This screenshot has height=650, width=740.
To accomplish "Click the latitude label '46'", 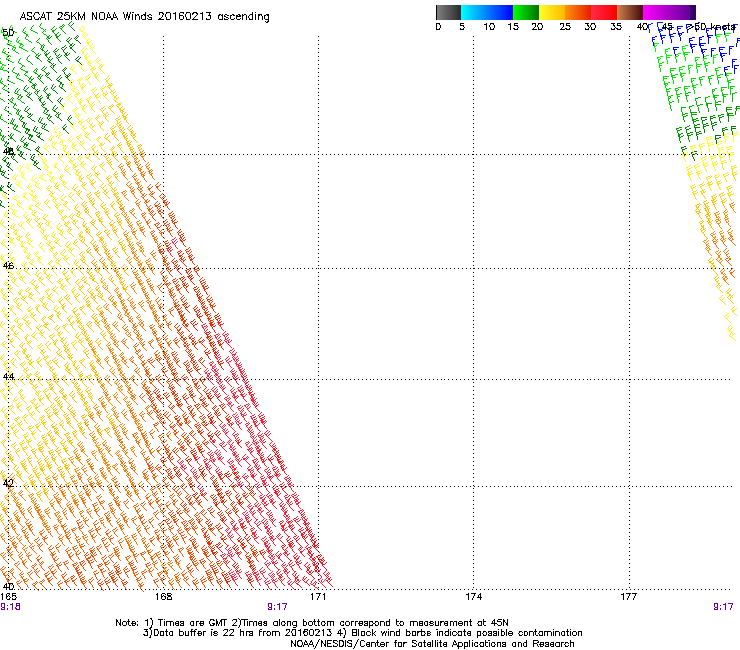I will coord(8,266).
